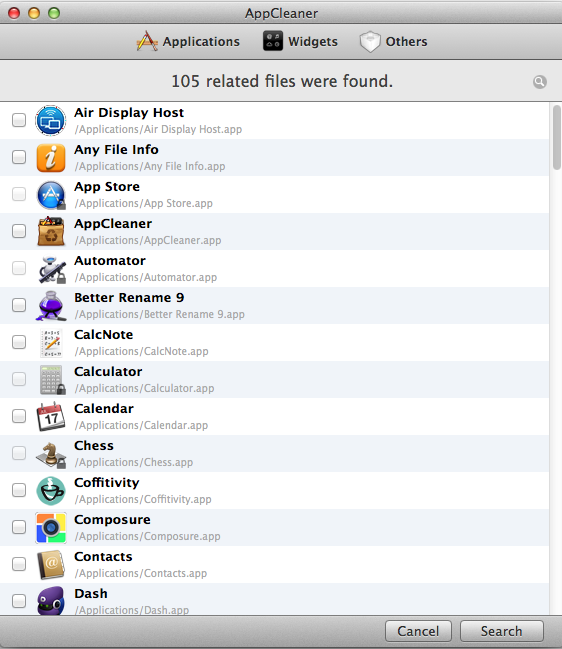
Task: Click the Composure camera icon
Action: 50,528
